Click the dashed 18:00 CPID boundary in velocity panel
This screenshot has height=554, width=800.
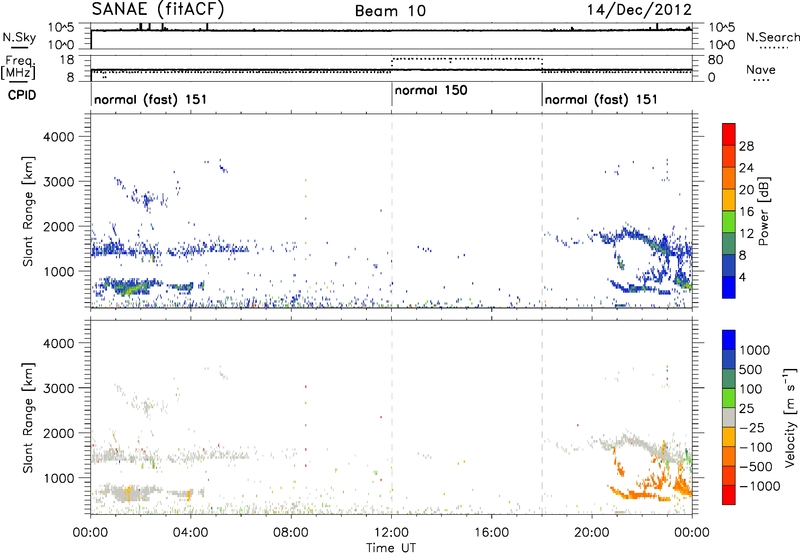tap(542, 417)
